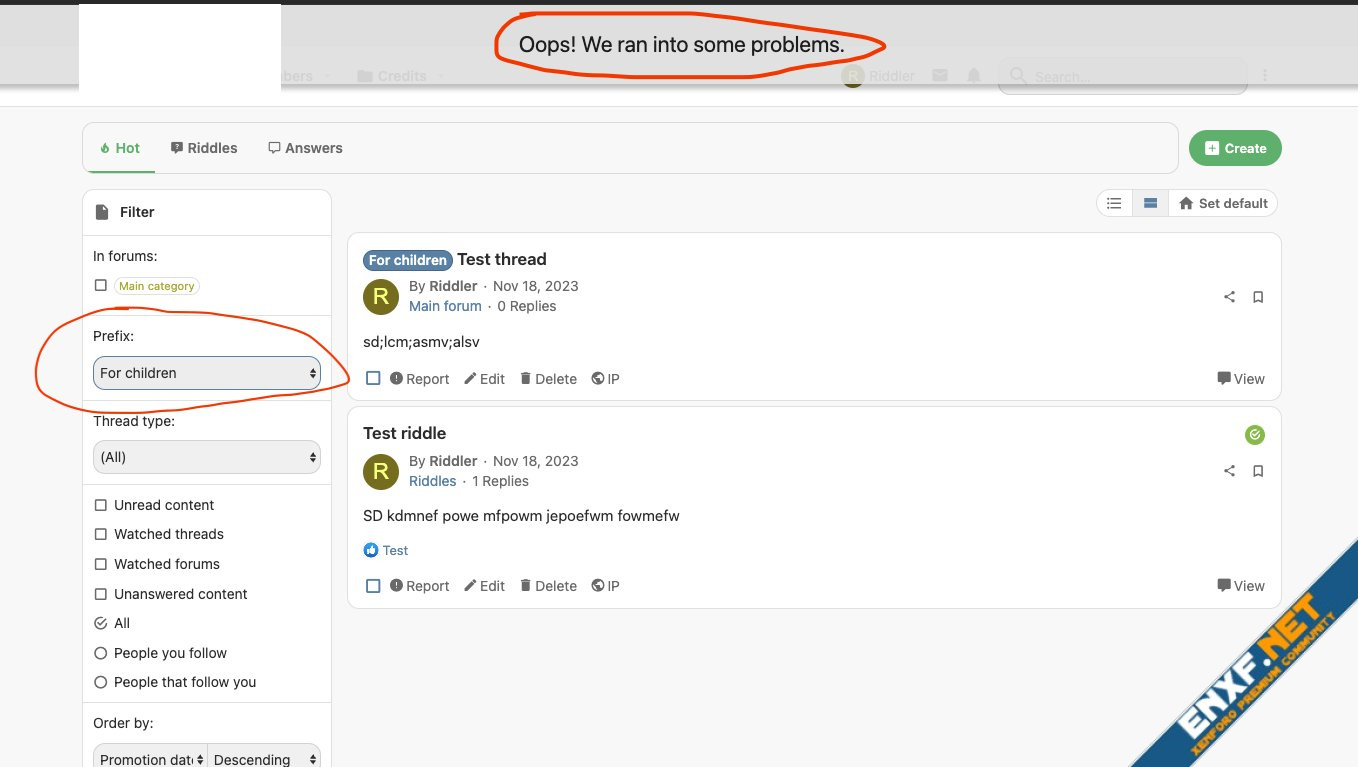The height and width of the screenshot is (767, 1358).
Task: Bookmark the Test riddle post
Action: (1258, 471)
